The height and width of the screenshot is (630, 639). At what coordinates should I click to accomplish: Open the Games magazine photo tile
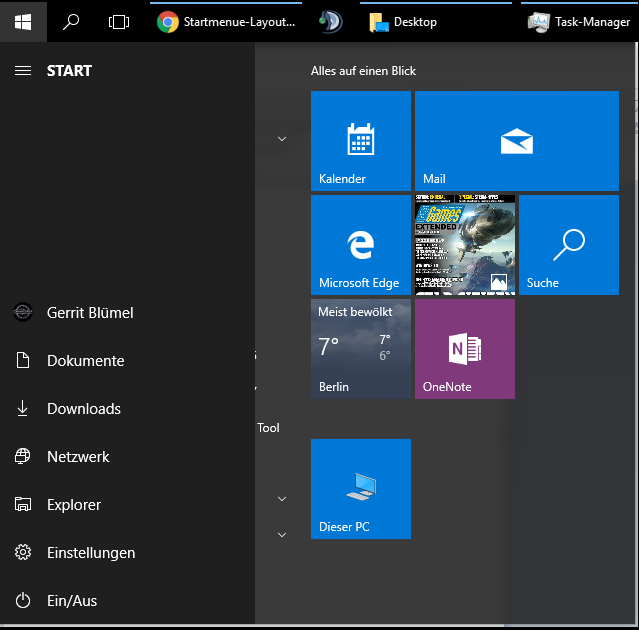click(x=465, y=245)
